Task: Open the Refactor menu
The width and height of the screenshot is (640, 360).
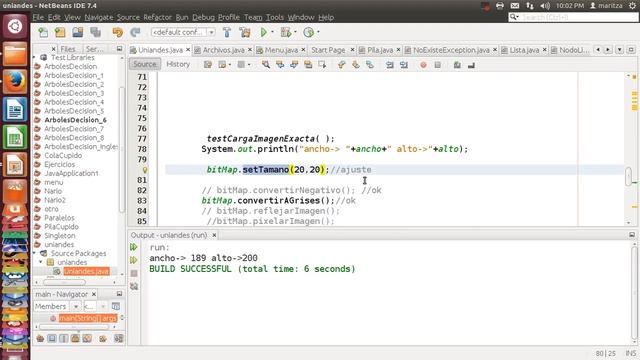Action: [x=157, y=17]
